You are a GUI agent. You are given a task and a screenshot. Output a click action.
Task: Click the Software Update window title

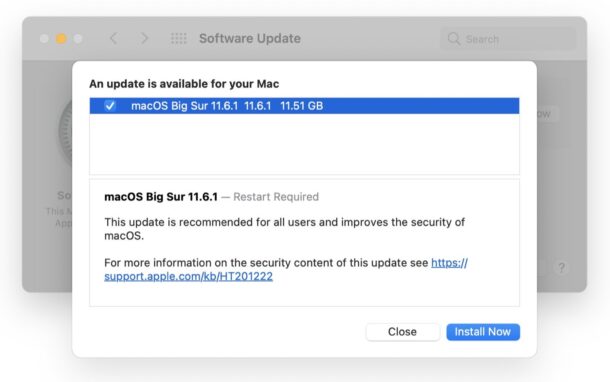[250, 39]
